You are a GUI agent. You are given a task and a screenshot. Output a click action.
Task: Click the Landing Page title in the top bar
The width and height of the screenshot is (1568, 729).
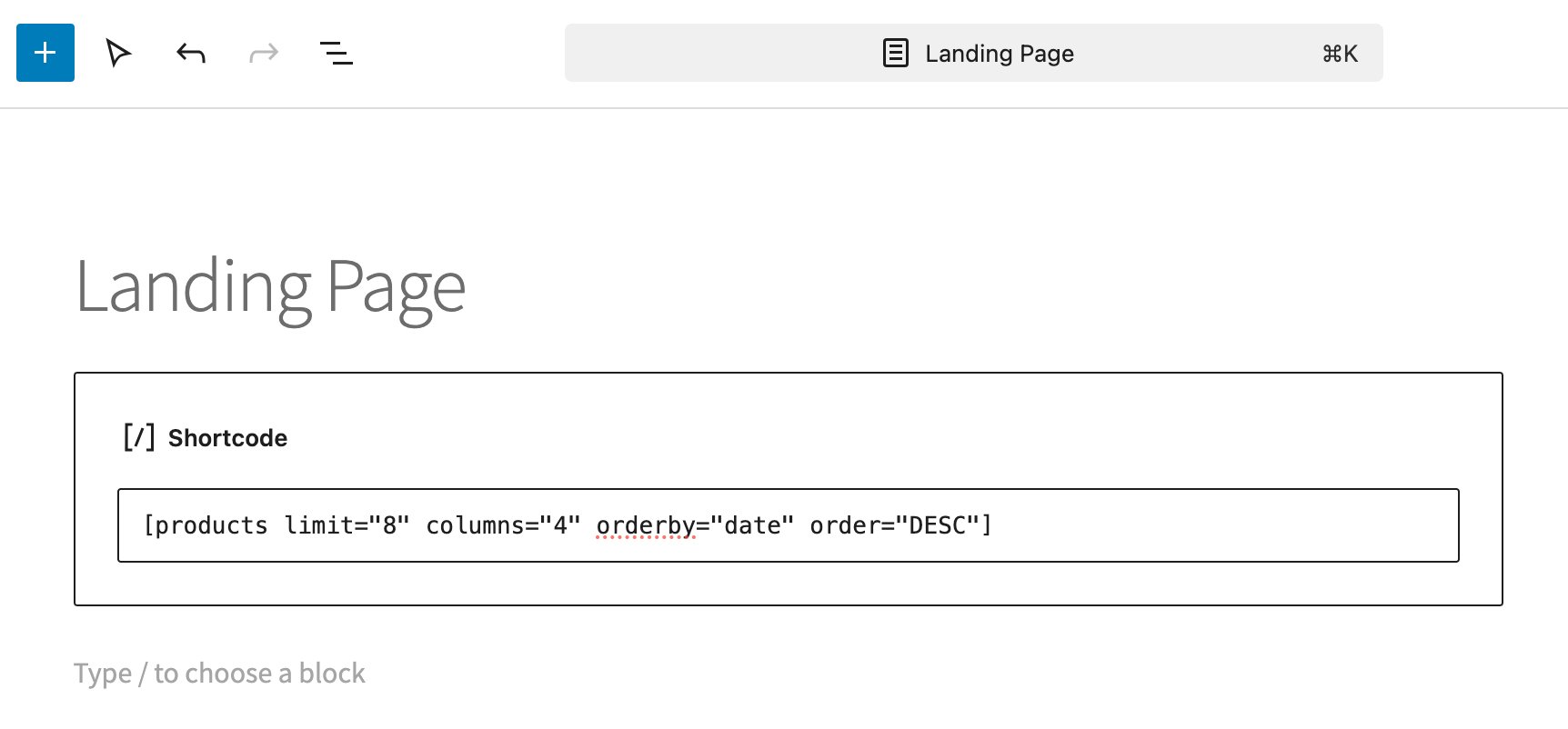point(999,53)
